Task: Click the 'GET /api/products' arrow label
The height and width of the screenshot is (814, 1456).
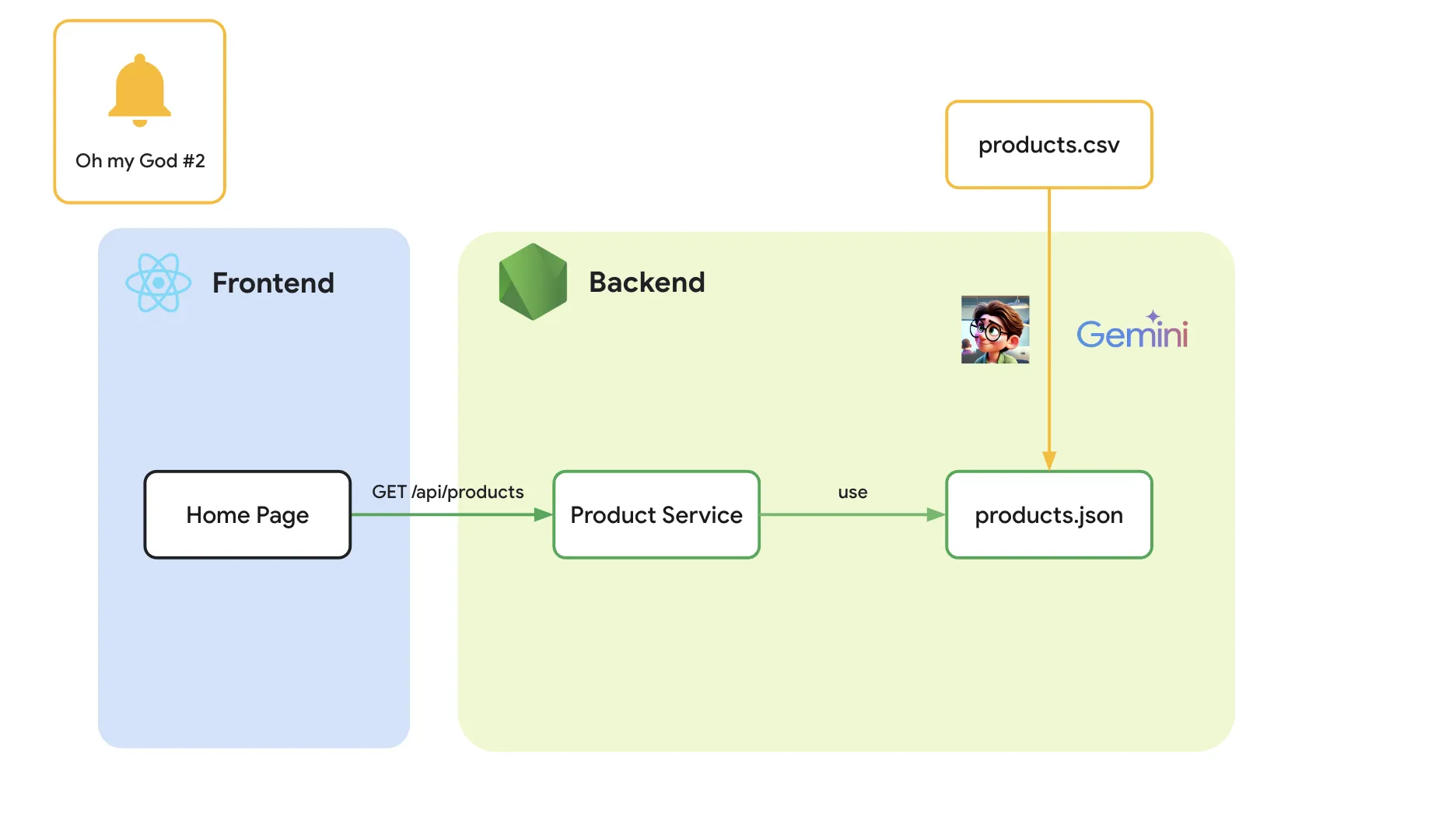Action: click(448, 492)
